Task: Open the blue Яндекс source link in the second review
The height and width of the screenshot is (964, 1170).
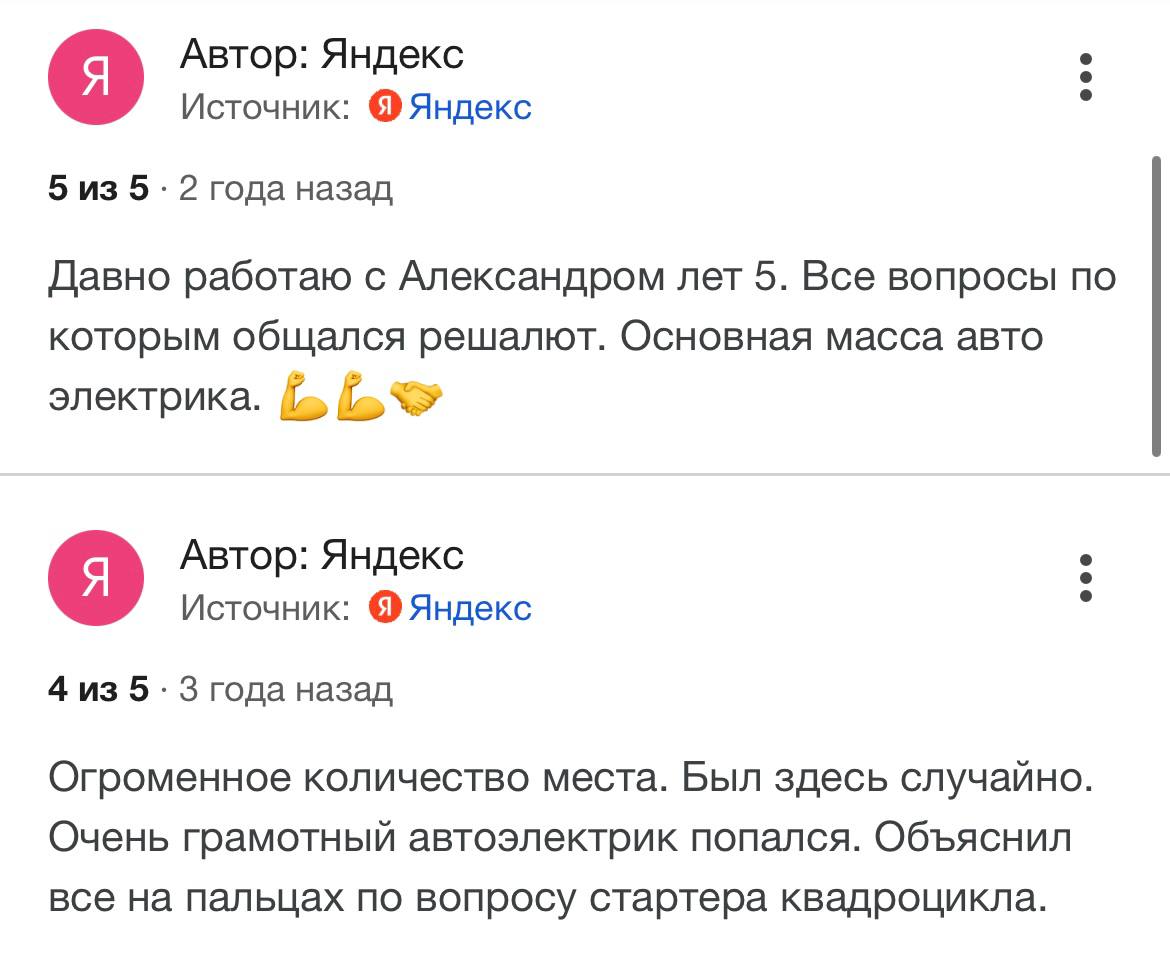Action: click(470, 607)
